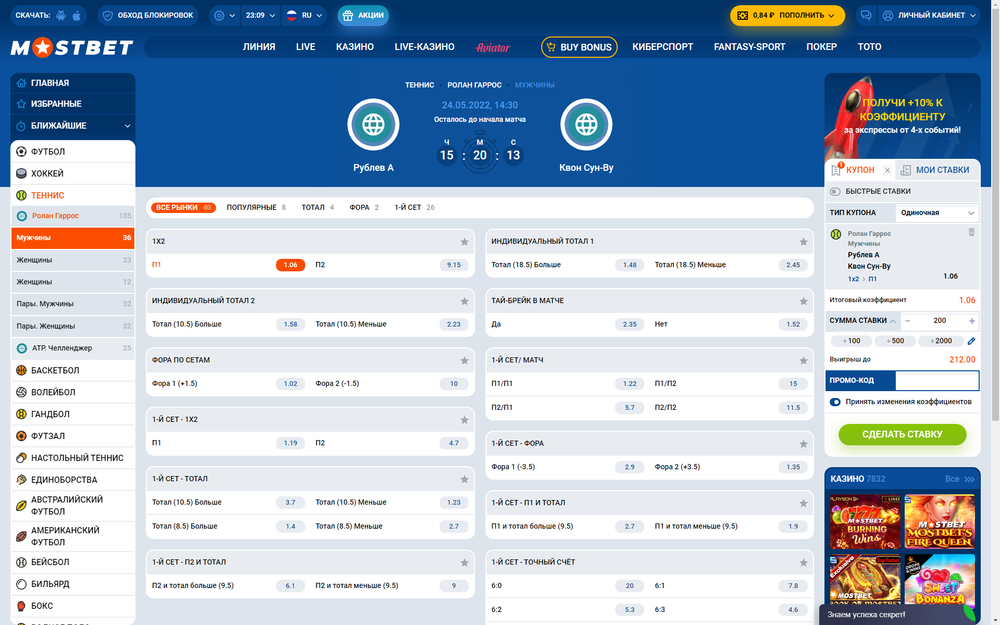Open the 23:09 time zone dropdown
The height and width of the screenshot is (625, 1000).
260,15
